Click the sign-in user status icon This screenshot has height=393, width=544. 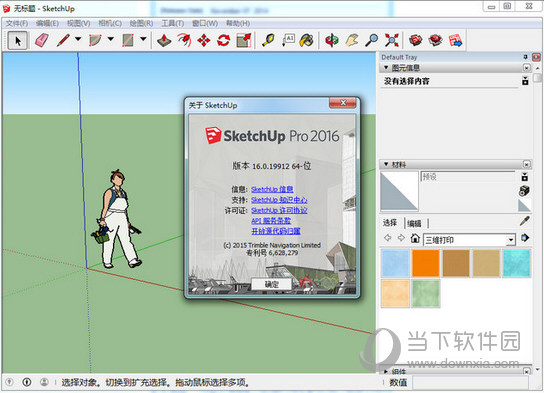[44, 382]
